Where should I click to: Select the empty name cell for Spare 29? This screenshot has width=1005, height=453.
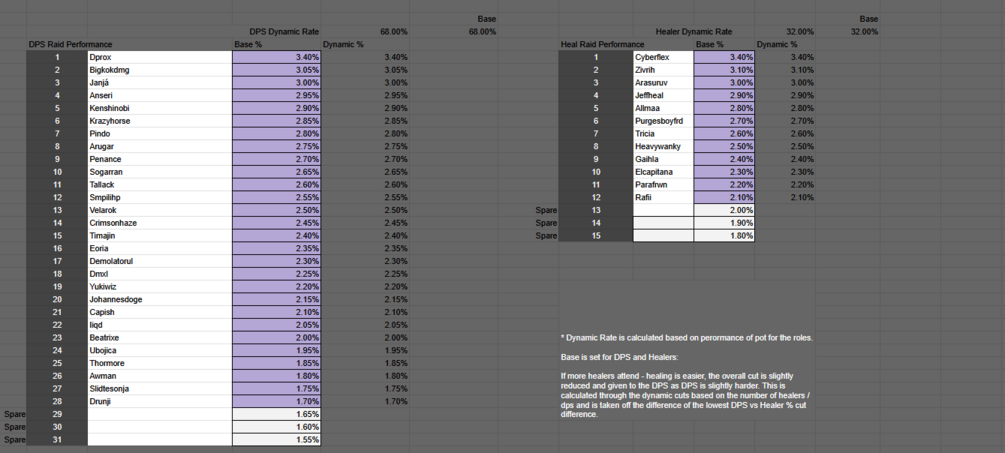tap(160, 415)
